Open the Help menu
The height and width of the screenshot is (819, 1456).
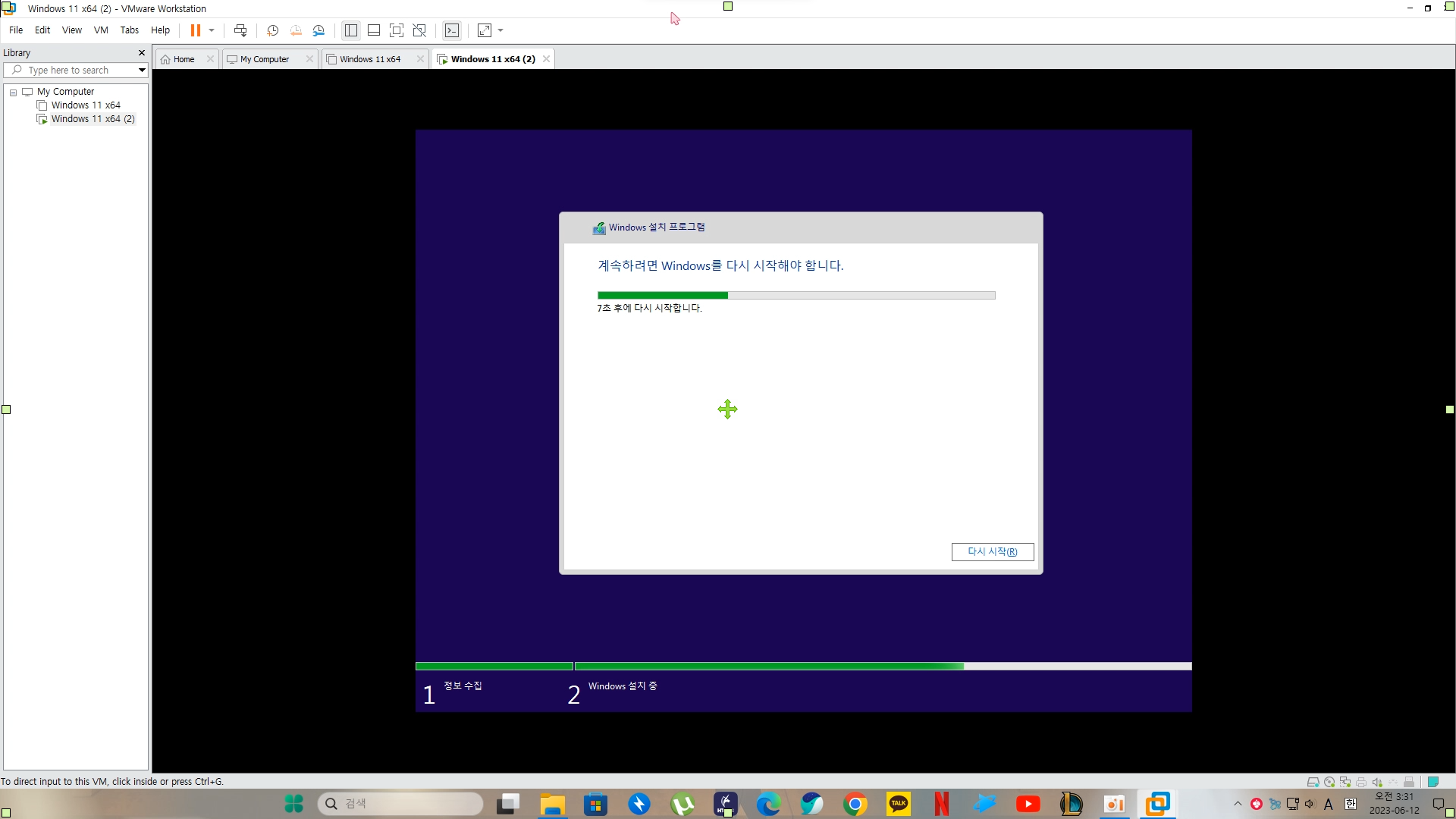click(160, 30)
